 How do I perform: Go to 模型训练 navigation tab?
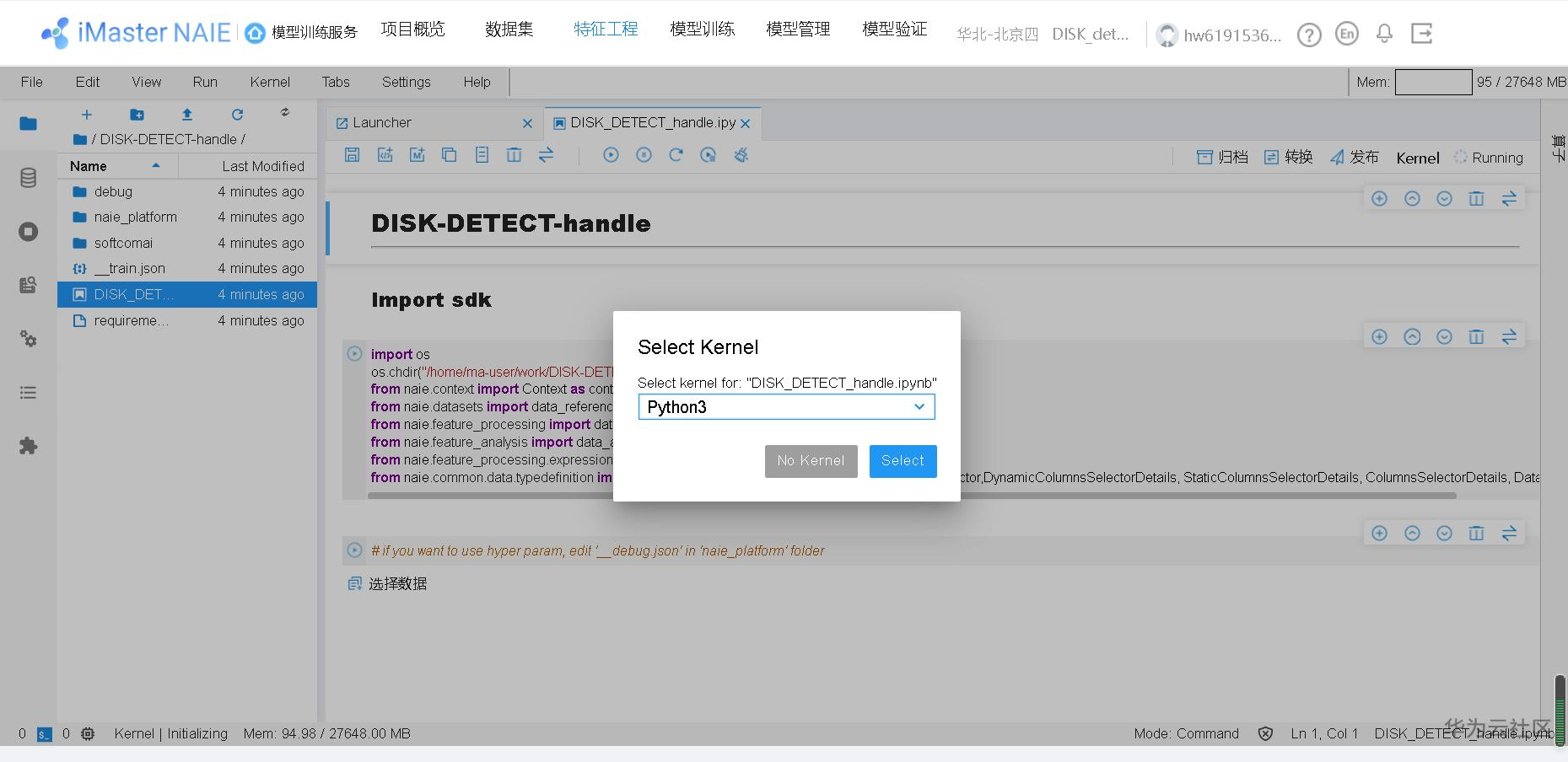[703, 30]
